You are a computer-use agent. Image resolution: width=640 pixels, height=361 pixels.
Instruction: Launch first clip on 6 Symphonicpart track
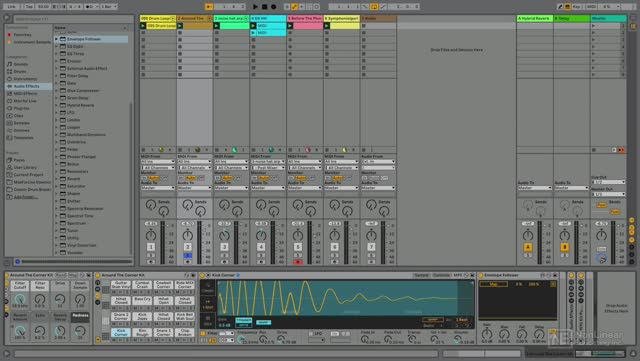[327, 26]
